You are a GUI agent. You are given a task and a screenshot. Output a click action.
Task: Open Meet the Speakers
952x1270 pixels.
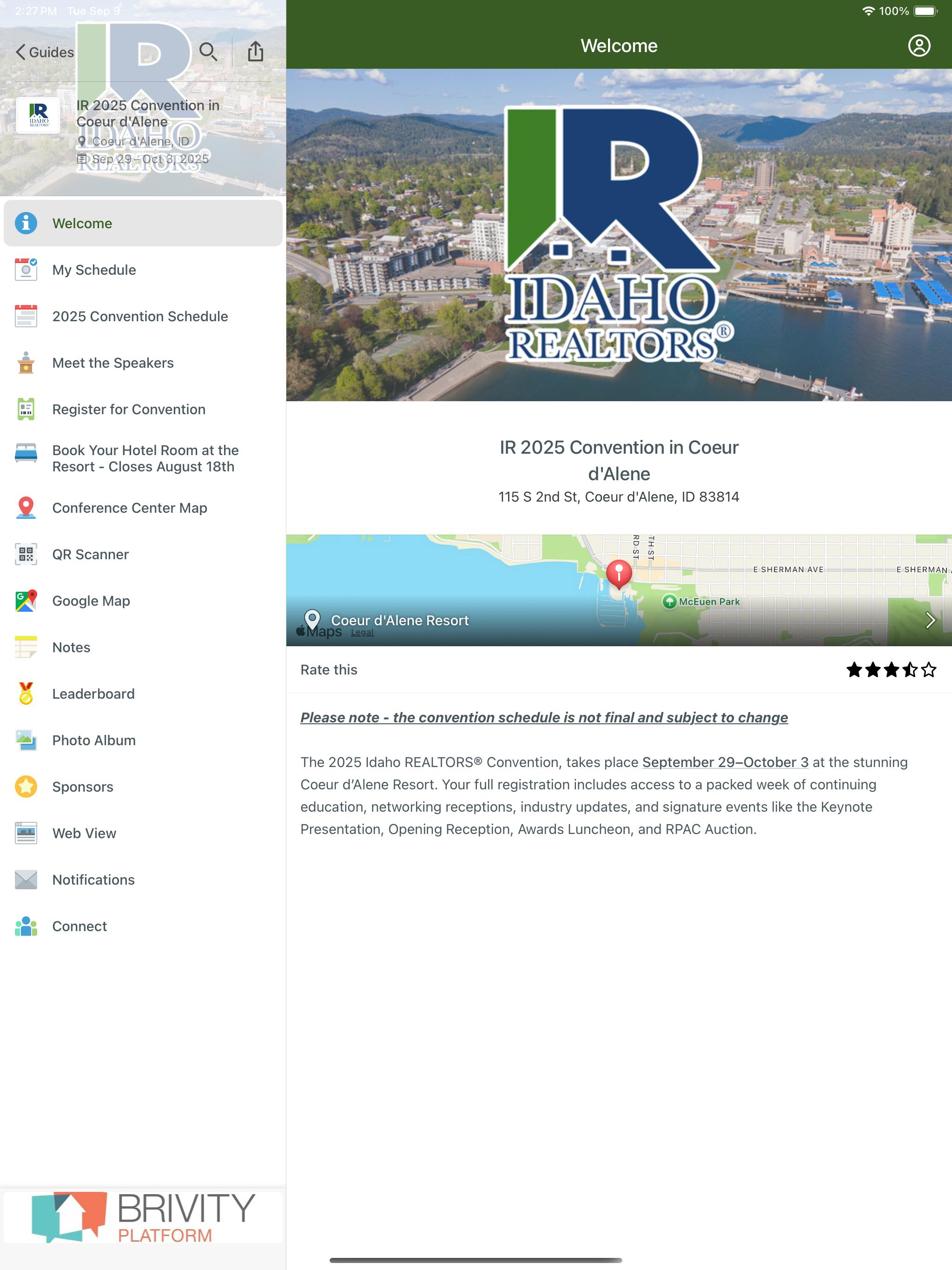pyautogui.click(x=143, y=362)
